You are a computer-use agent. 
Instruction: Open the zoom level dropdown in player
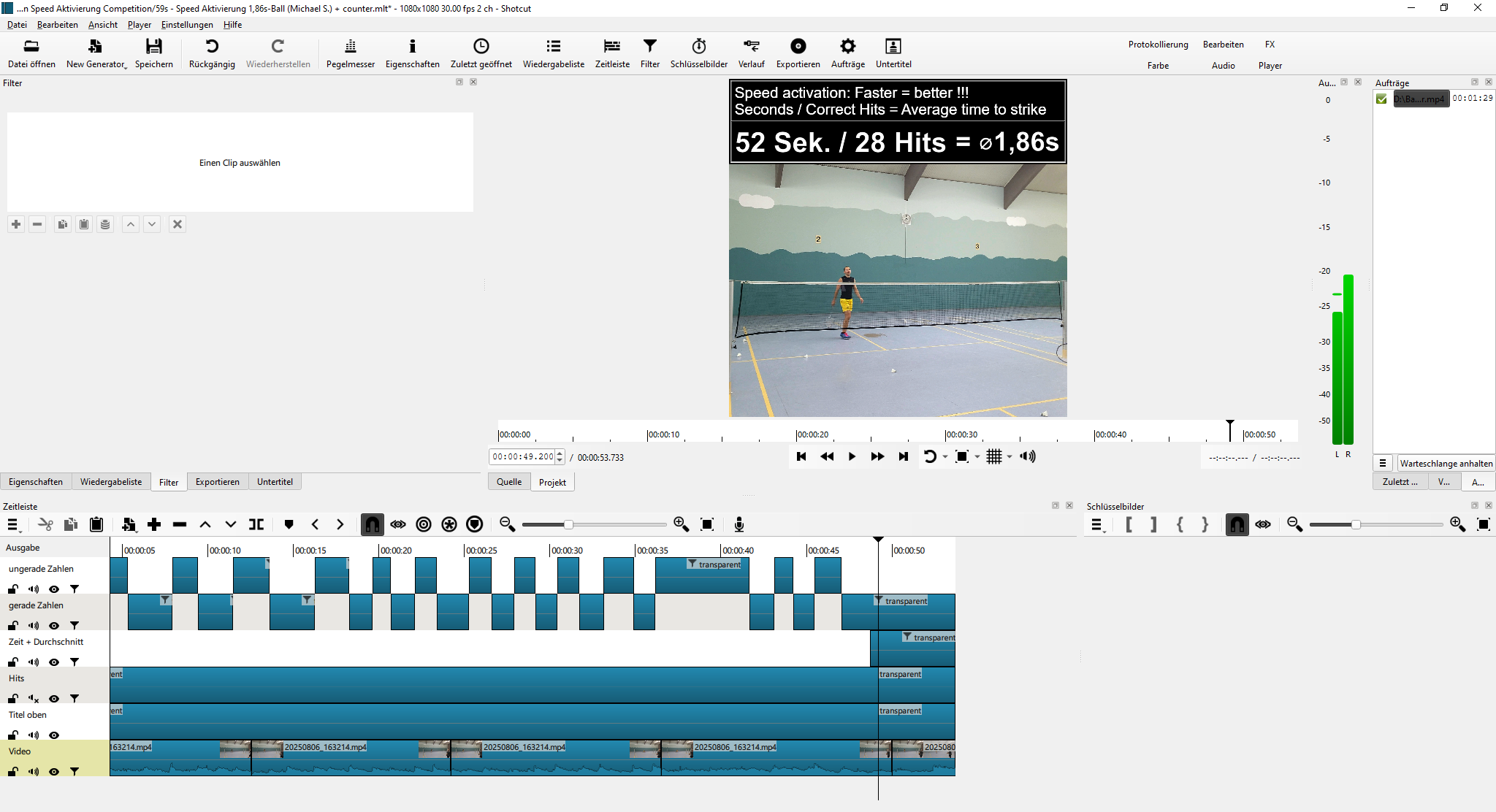click(x=977, y=457)
